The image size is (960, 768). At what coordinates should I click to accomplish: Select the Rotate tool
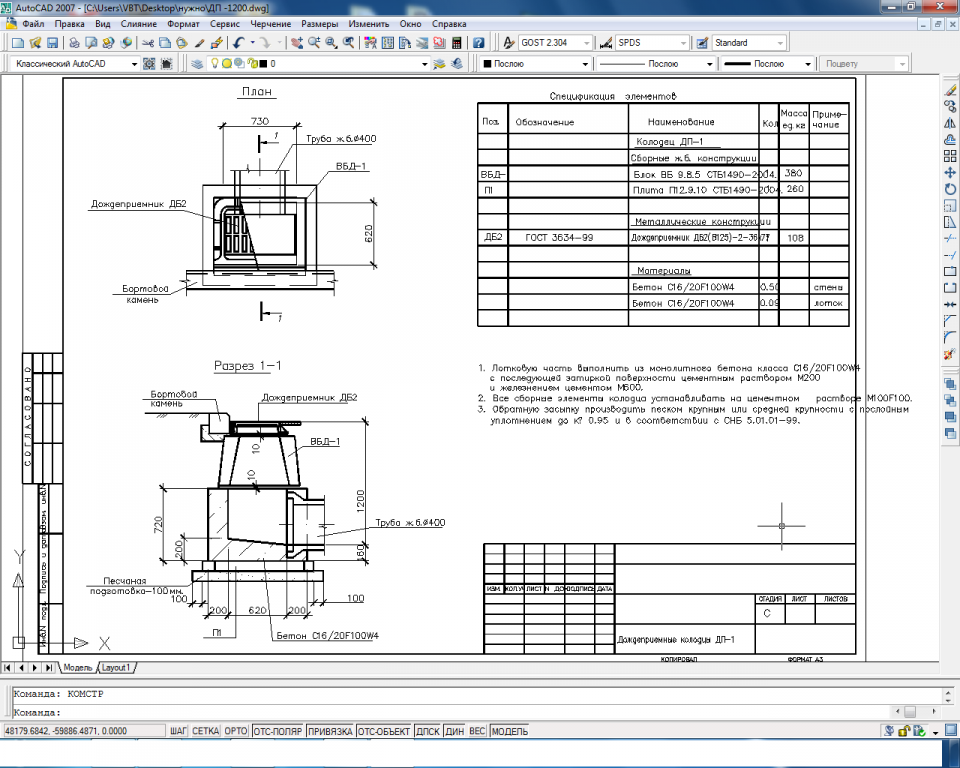pyautogui.click(x=950, y=189)
